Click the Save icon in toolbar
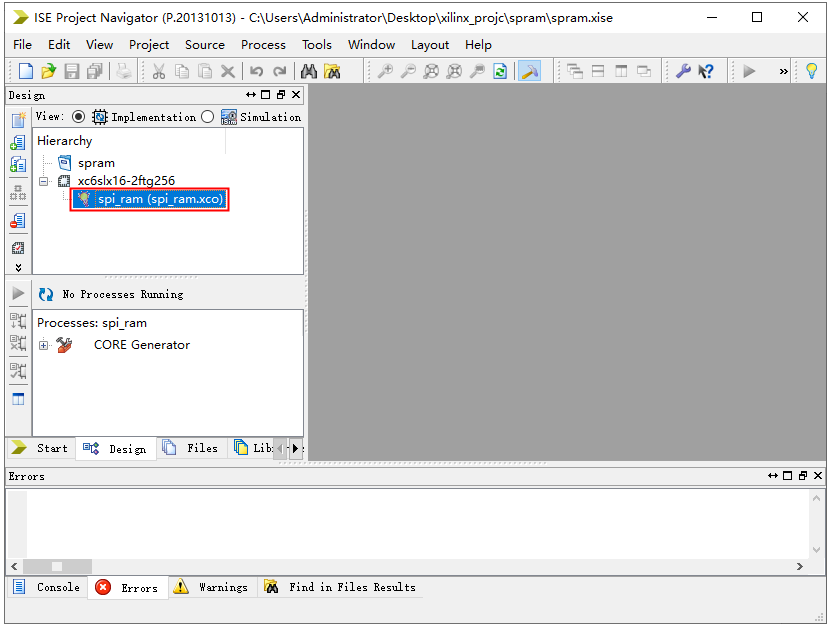The height and width of the screenshot is (626, 829). click(x=71, y=71)
